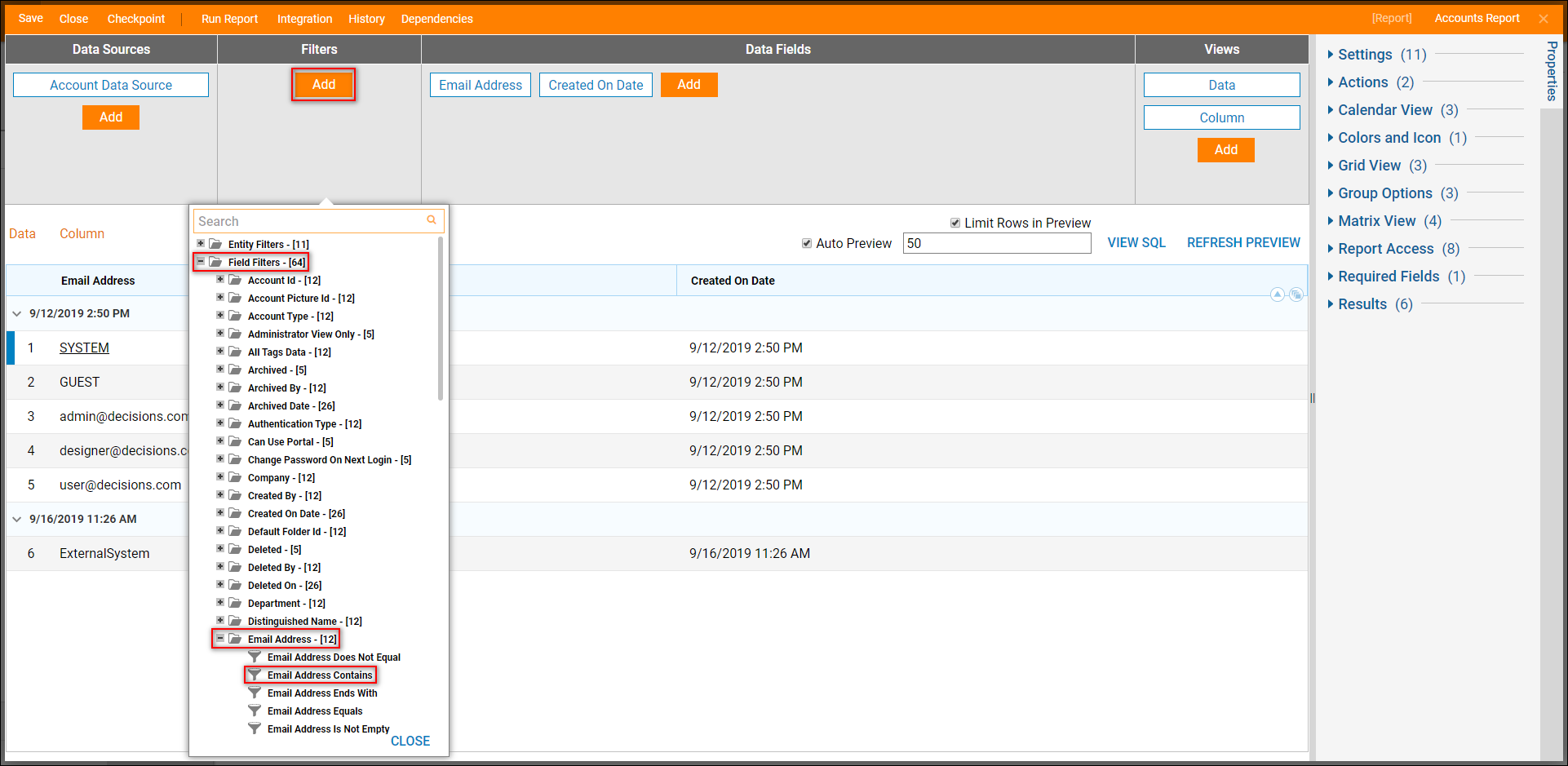Viewport: 1568px width, 766px height.
Task: Click the Field Filters folder icon
Action: click(215, 262)
